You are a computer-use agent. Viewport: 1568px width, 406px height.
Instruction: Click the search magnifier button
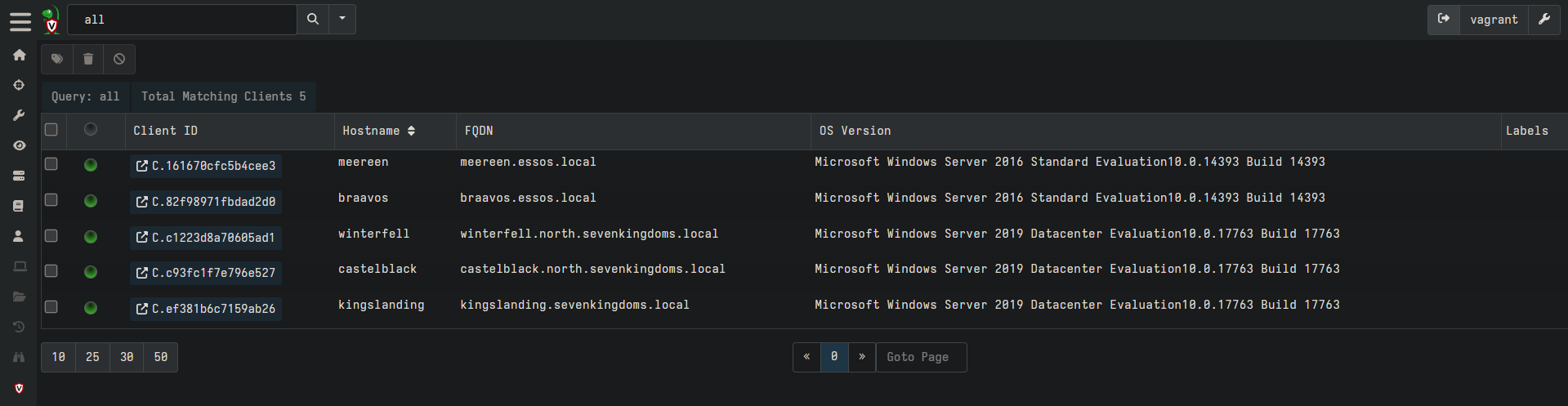(x=313, y=19)
